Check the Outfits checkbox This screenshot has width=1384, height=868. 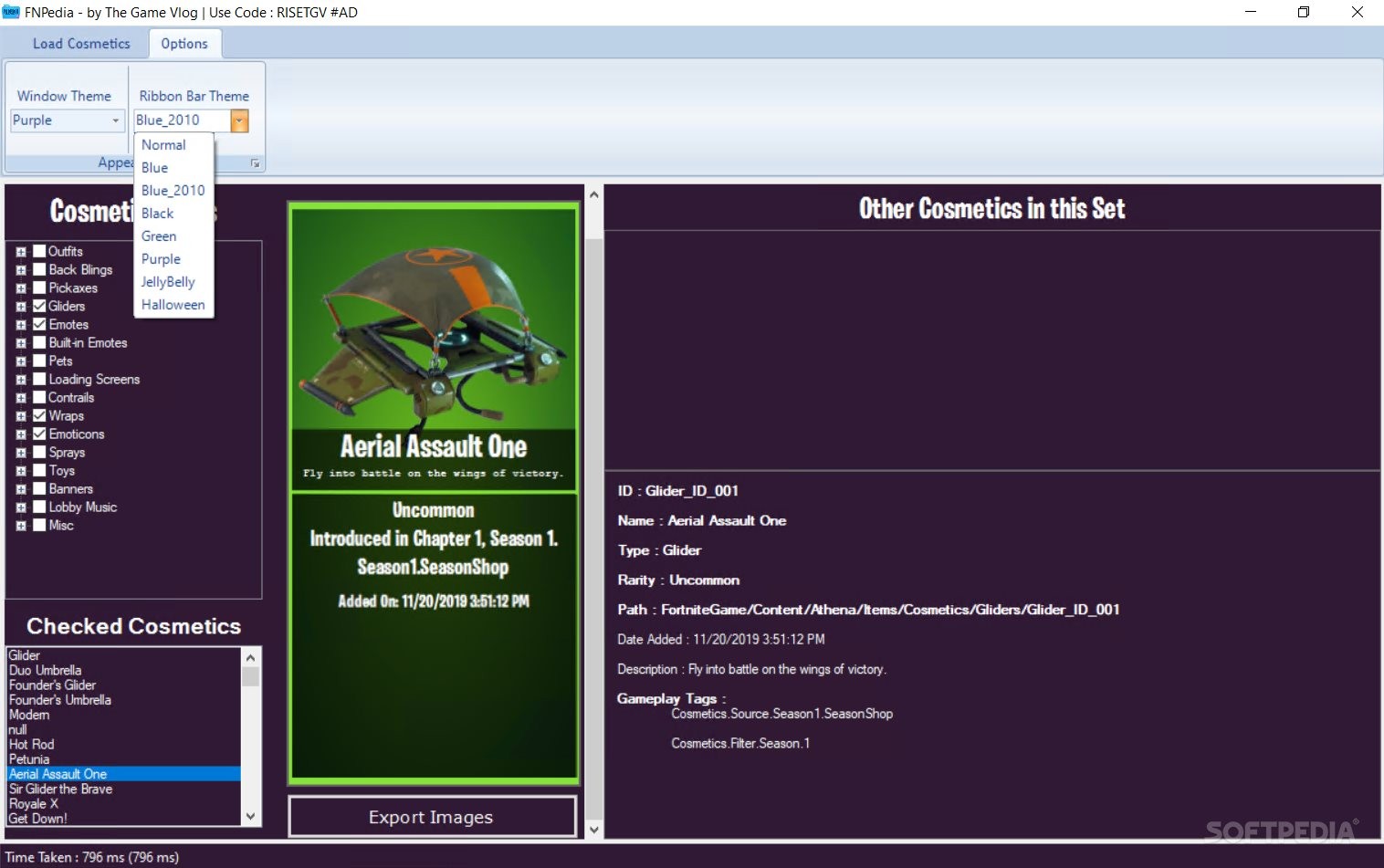click(39, 251)
